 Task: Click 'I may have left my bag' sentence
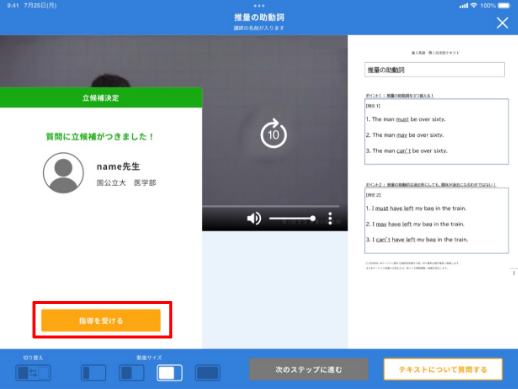click(415, 224)
